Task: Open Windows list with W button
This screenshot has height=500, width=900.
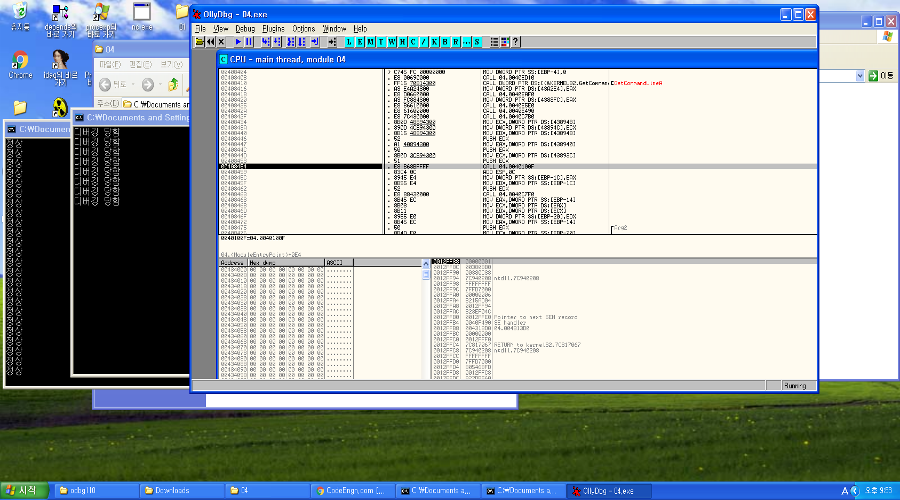Action: point(392,42)
